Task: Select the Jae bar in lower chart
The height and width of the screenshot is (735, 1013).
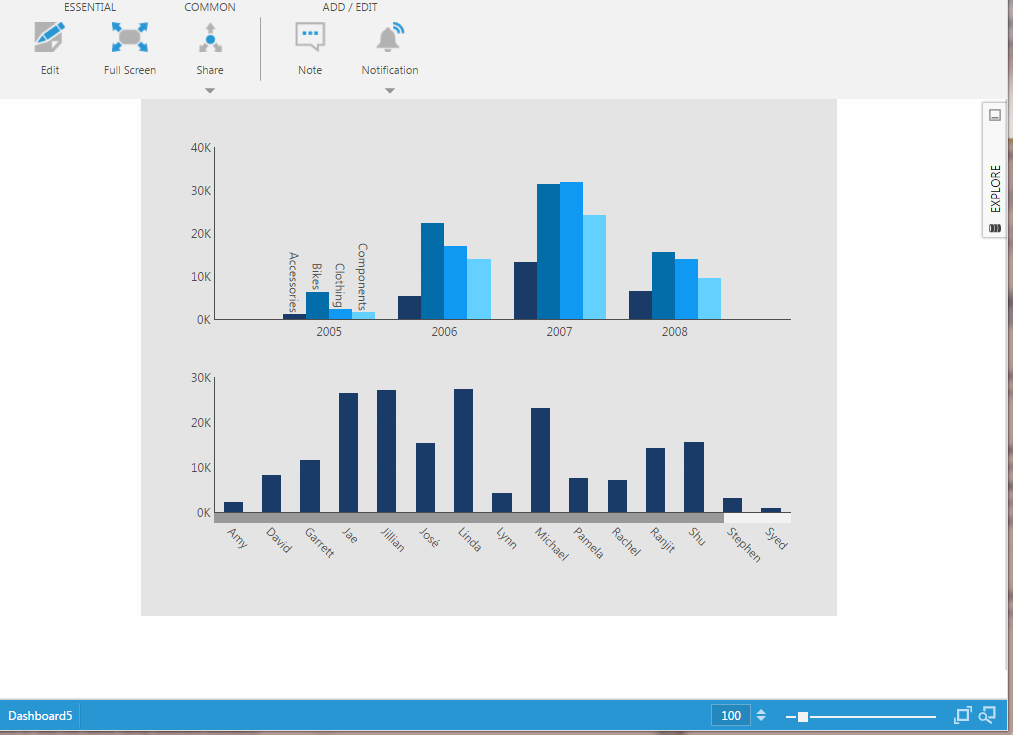Action: pyautogui.click(x=348, y=453)
